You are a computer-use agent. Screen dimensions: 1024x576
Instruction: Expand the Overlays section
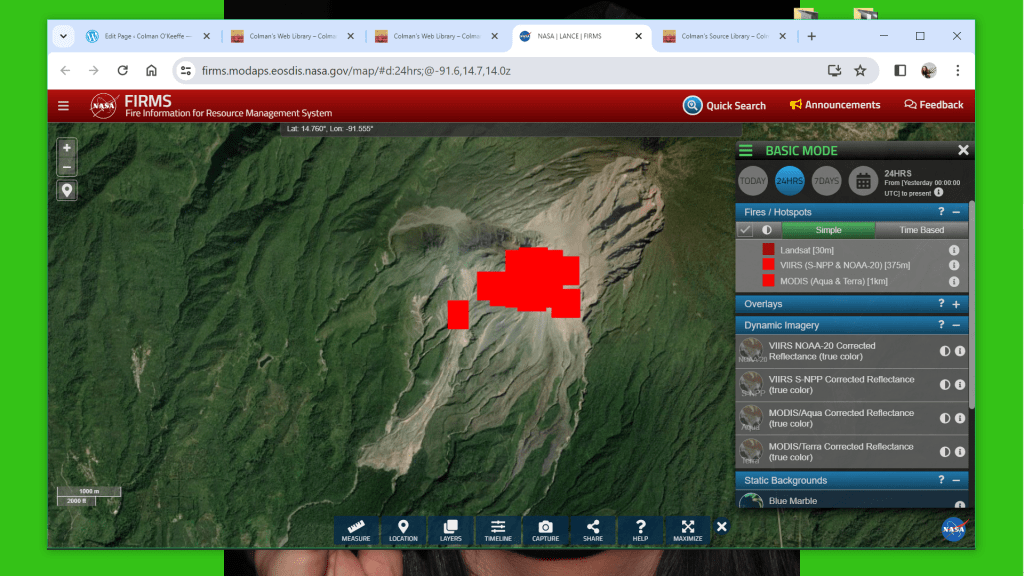tap(956, 304)
